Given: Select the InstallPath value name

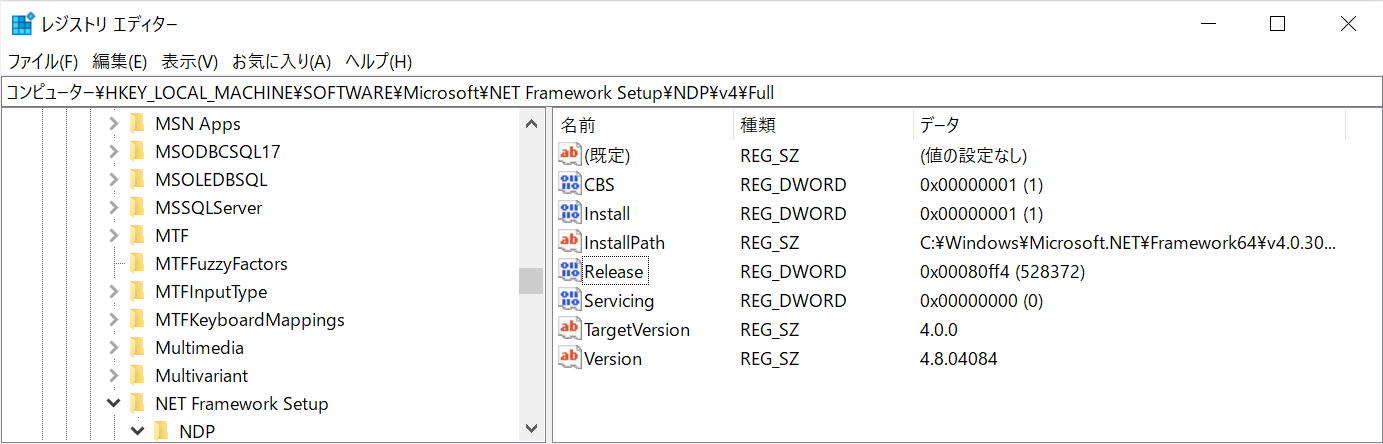Looking at the screenshot, I should (x=625, y=243).
